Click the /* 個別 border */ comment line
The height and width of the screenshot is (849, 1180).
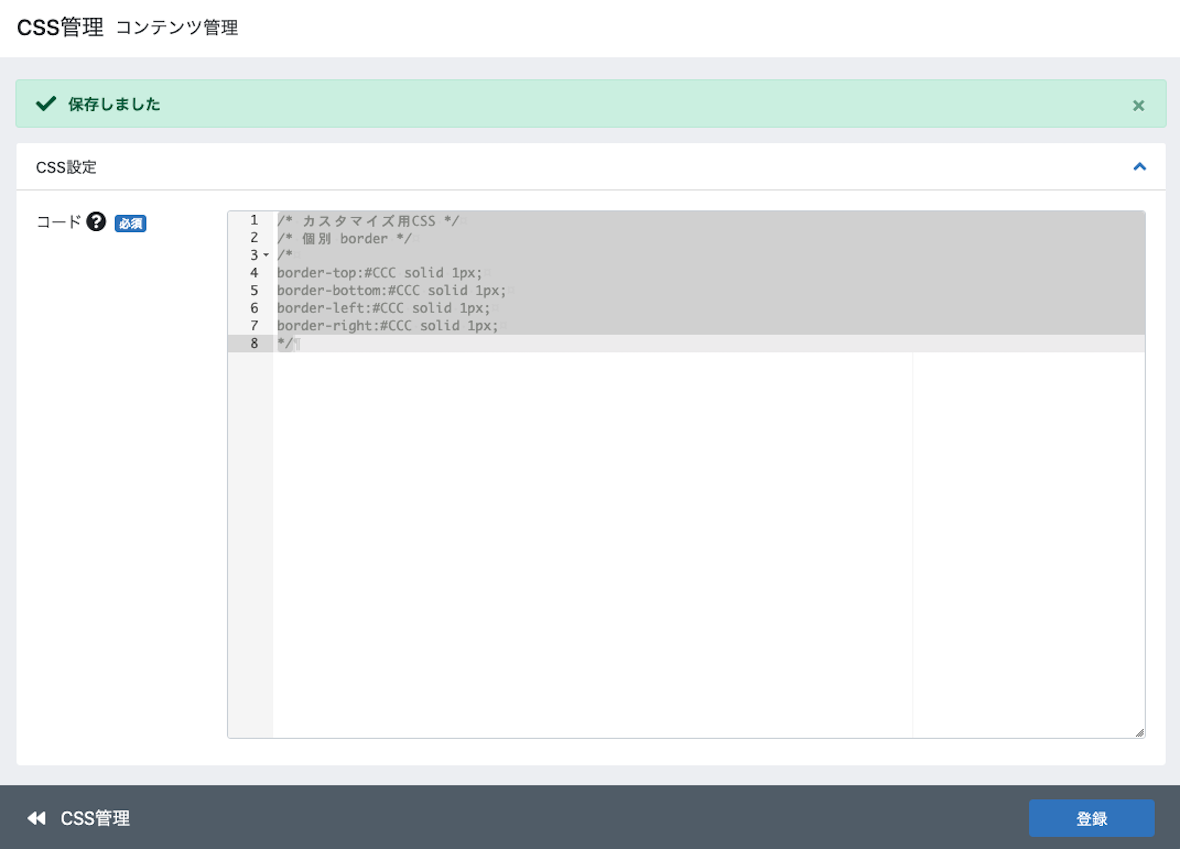(344, 238)
